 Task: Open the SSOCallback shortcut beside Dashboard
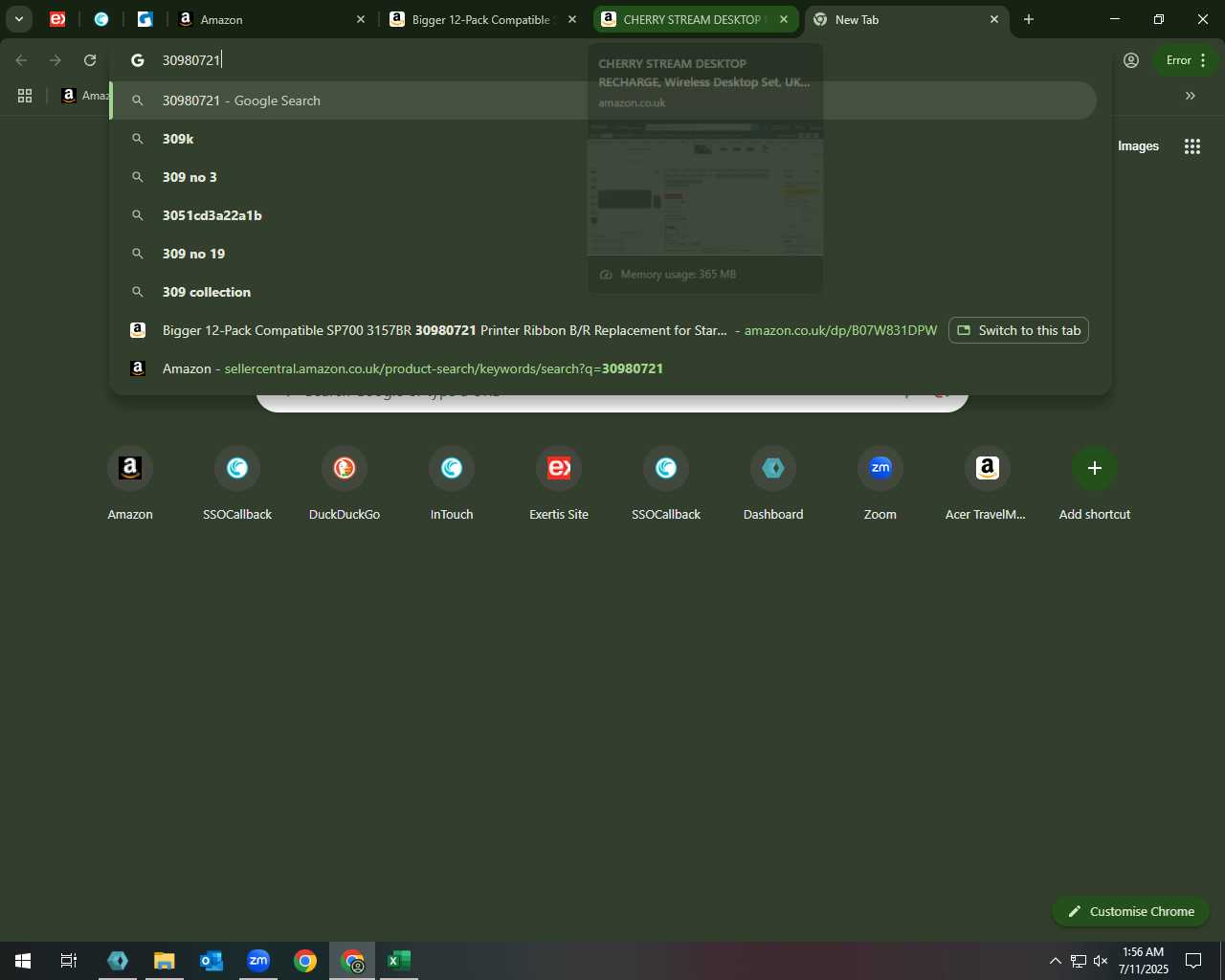coord(666,483)
